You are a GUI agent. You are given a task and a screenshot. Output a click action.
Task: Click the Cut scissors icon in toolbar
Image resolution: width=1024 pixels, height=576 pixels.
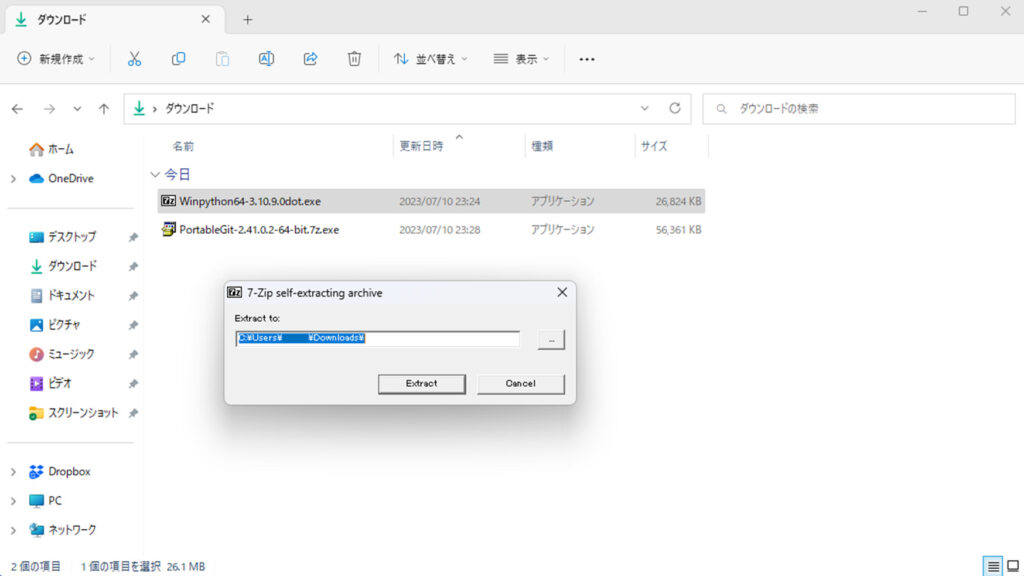134,59
